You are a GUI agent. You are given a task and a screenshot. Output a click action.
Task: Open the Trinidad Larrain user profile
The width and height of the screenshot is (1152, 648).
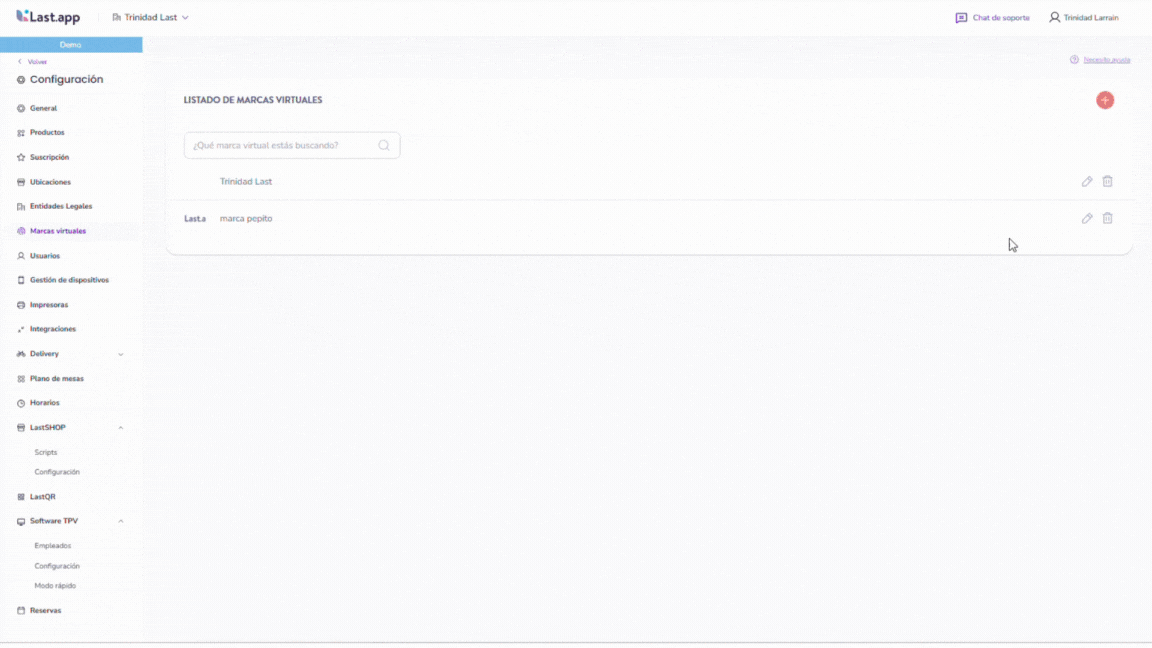pyautogui.click(x=1083, y=18)
